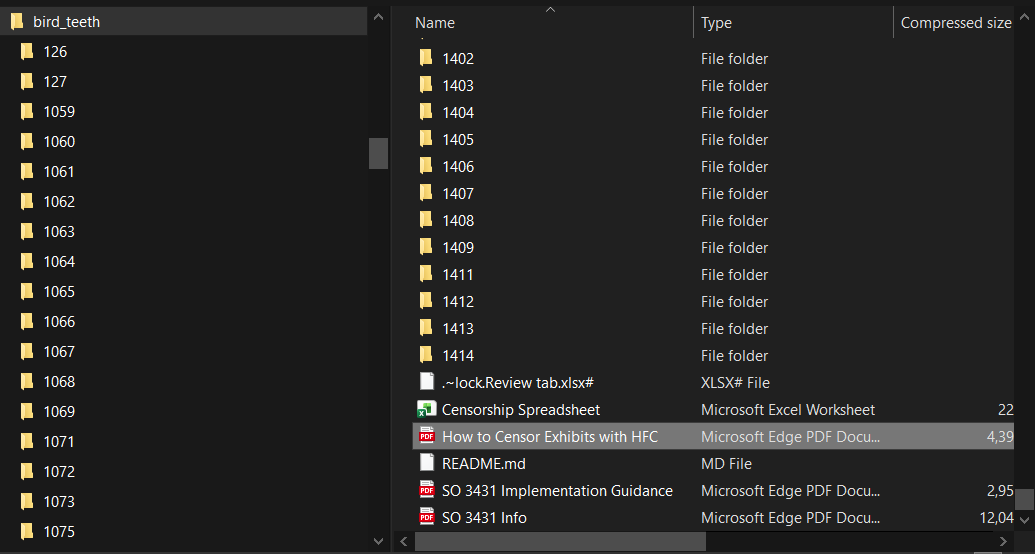This screenshot has height=554, width=1035.
Task: Select folder 1060 in navigation tree
Action: [x=59, y=142]
